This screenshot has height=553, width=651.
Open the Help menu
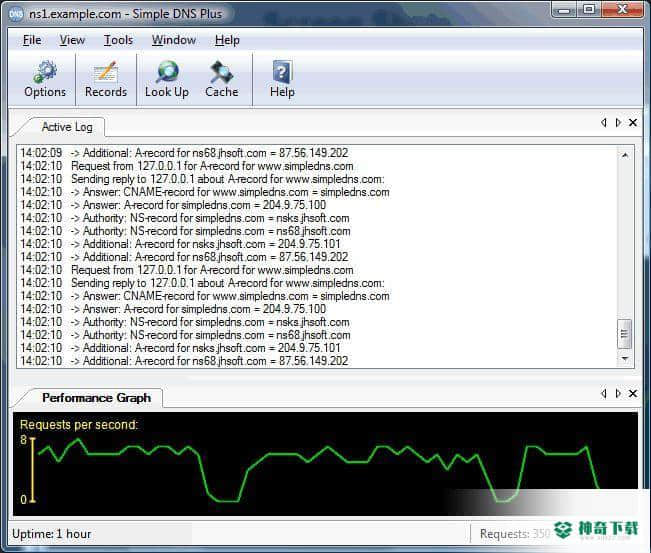click(227, 40)
